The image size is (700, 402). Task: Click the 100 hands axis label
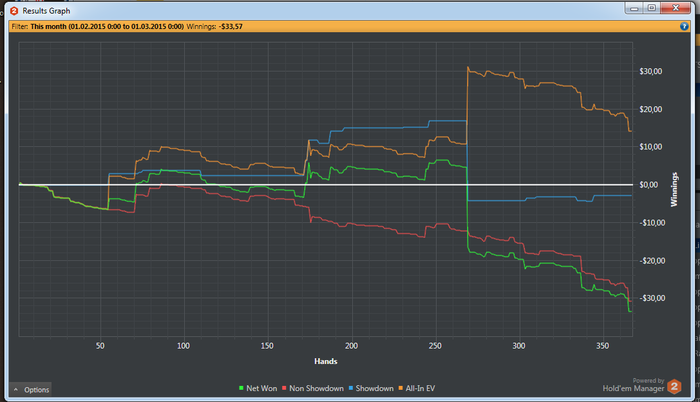183,346
